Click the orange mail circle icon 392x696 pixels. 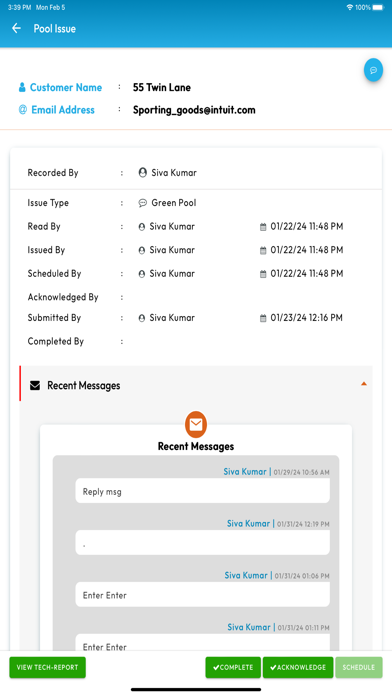point(196,424)
